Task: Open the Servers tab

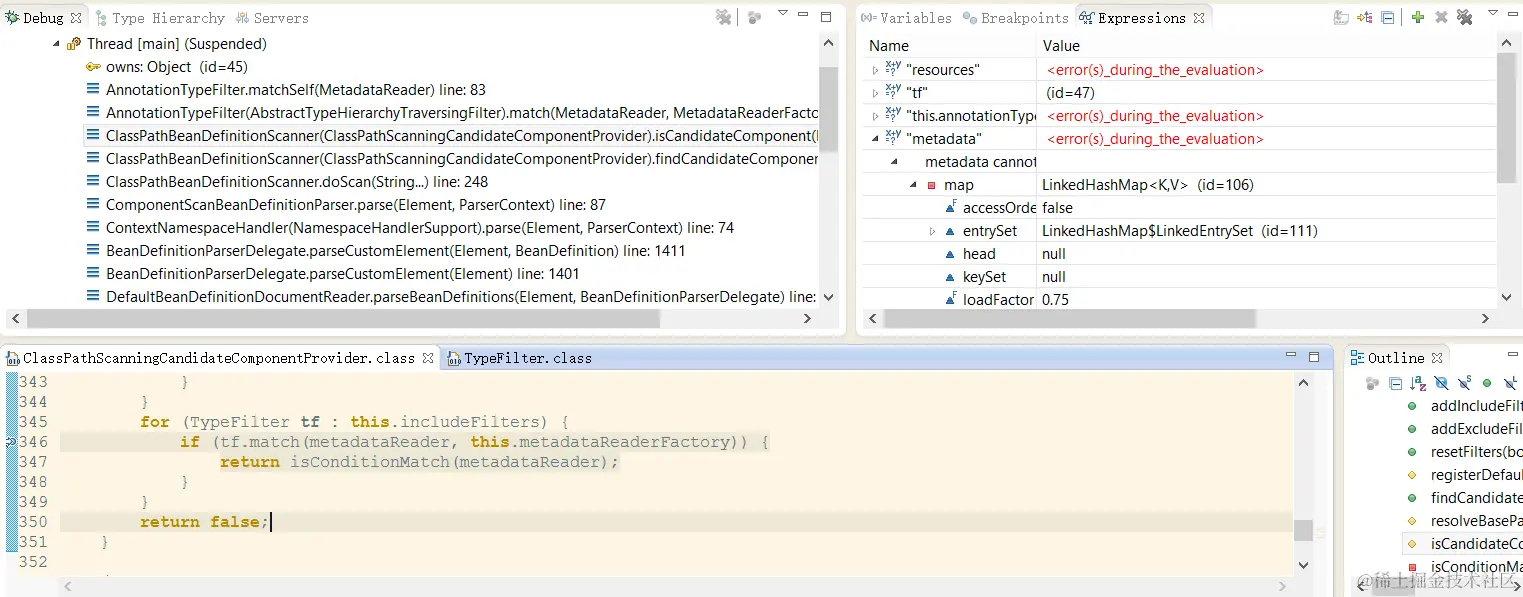Action: pos(272,18)
